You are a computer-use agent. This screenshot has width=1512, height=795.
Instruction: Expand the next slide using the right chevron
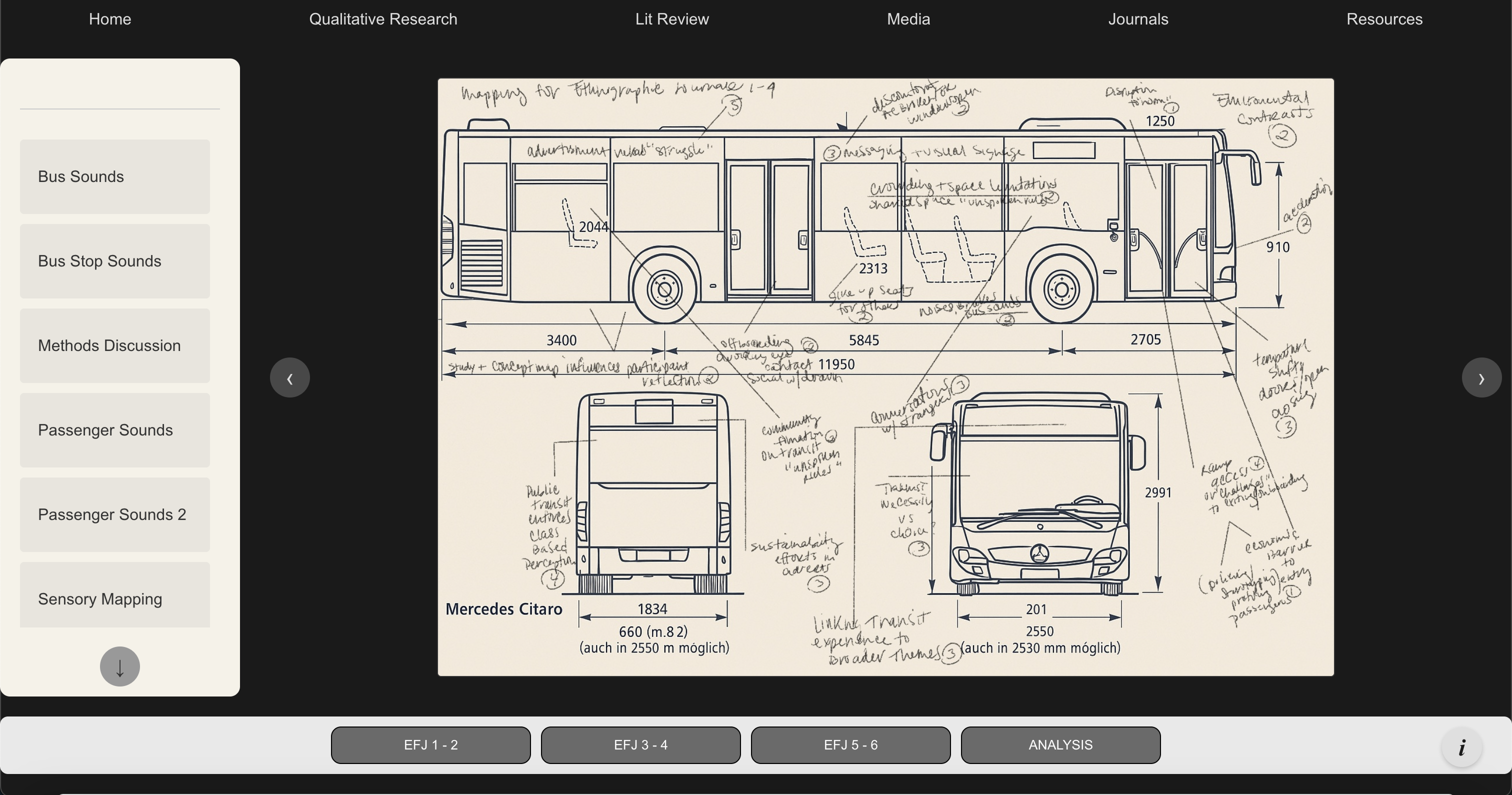click(1481, 377)
